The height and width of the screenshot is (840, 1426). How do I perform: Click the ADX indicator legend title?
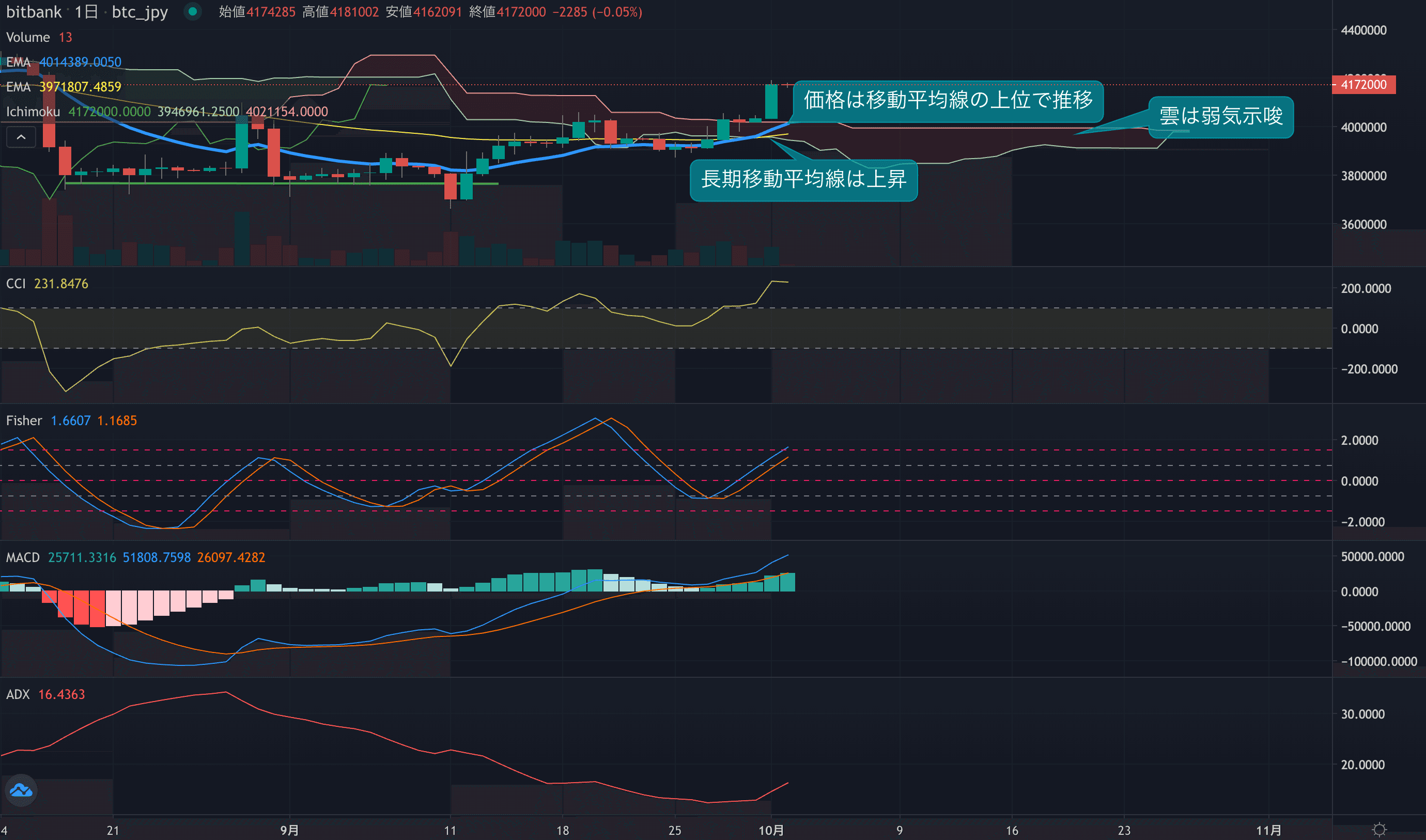pos(18,694)
